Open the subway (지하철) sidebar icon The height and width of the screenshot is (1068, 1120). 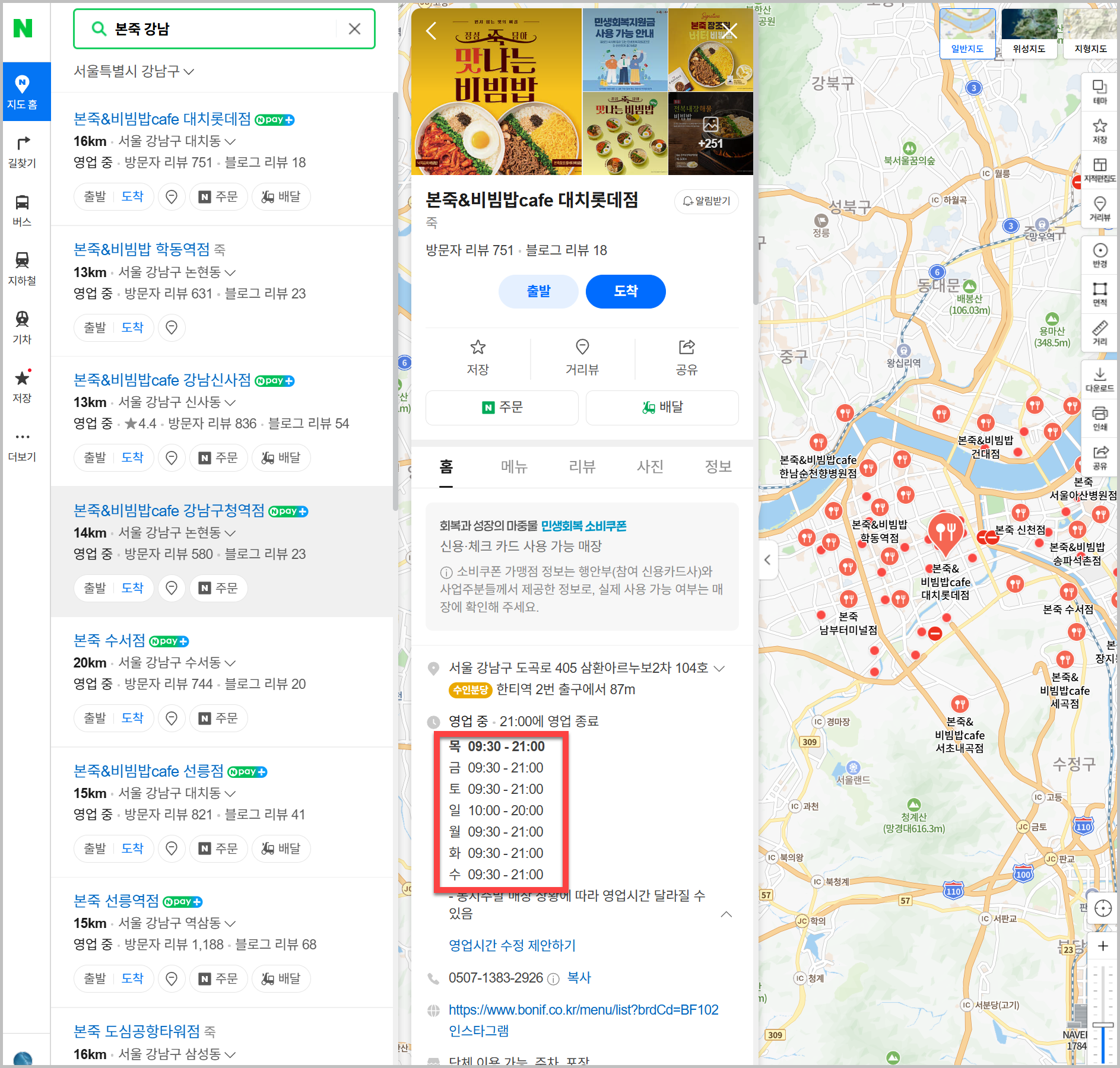click(22, 267)
